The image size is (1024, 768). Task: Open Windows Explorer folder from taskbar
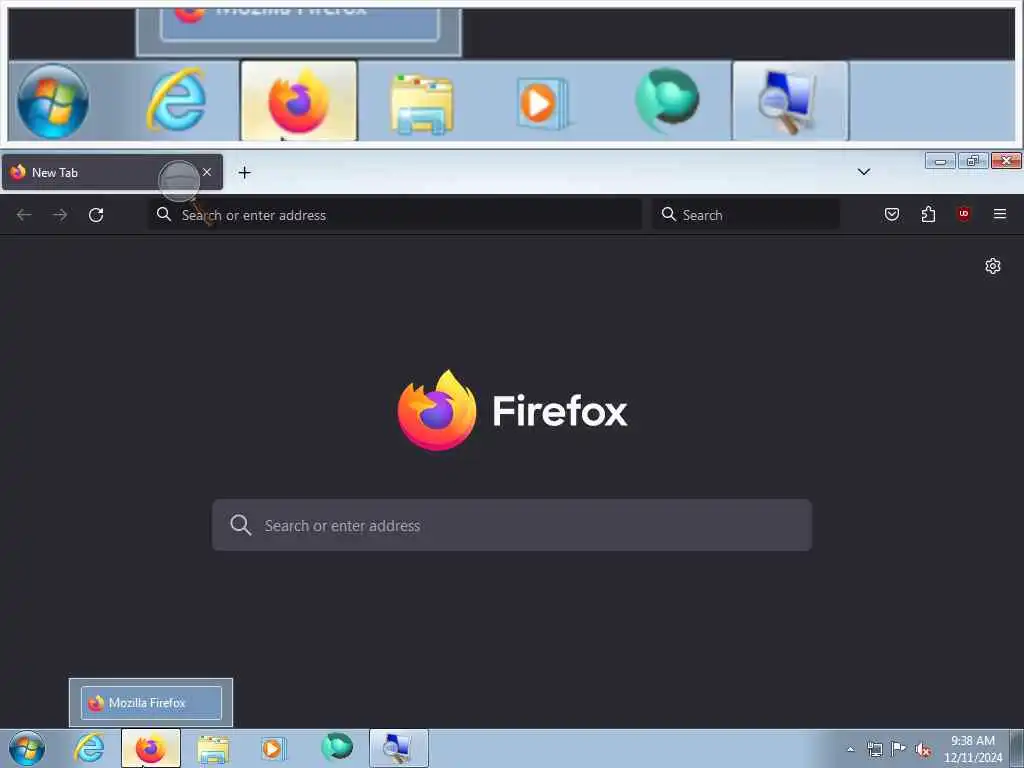tap(212, 748)
